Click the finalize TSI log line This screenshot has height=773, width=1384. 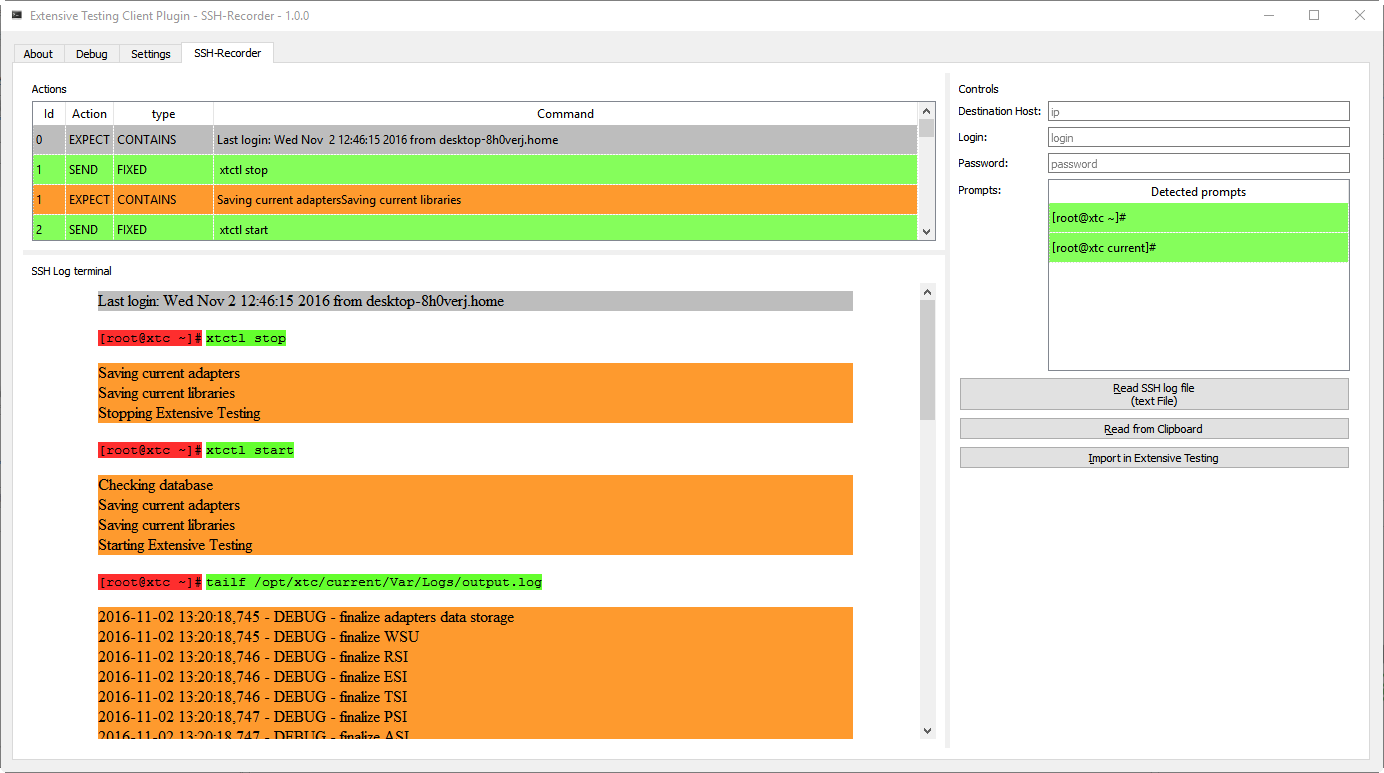coord(253,697)
